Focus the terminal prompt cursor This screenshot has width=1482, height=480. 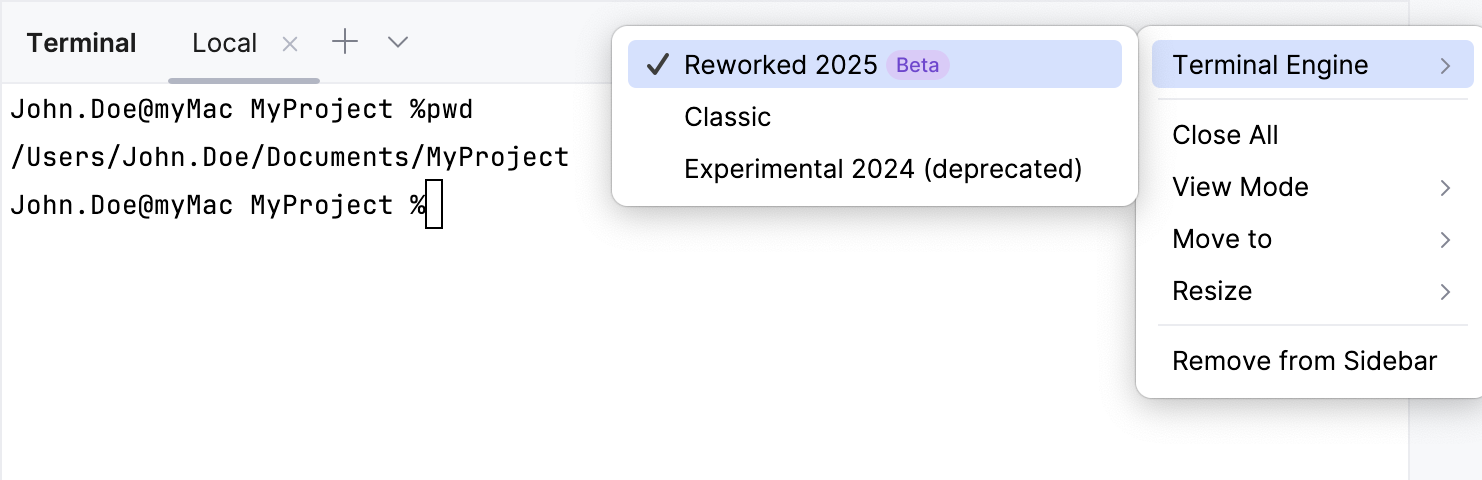434,205
